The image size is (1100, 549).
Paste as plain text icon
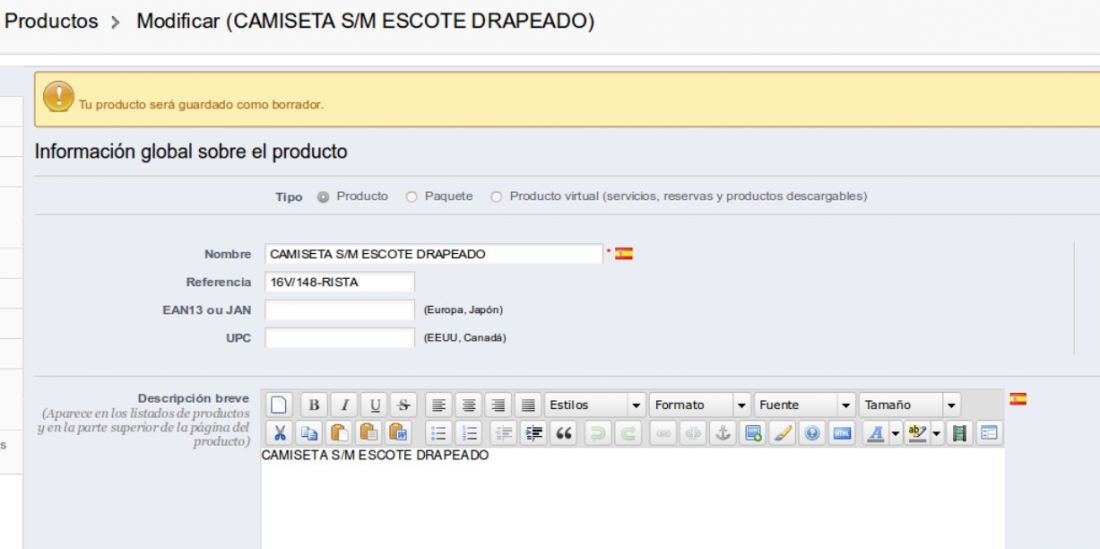click(369, 433)
